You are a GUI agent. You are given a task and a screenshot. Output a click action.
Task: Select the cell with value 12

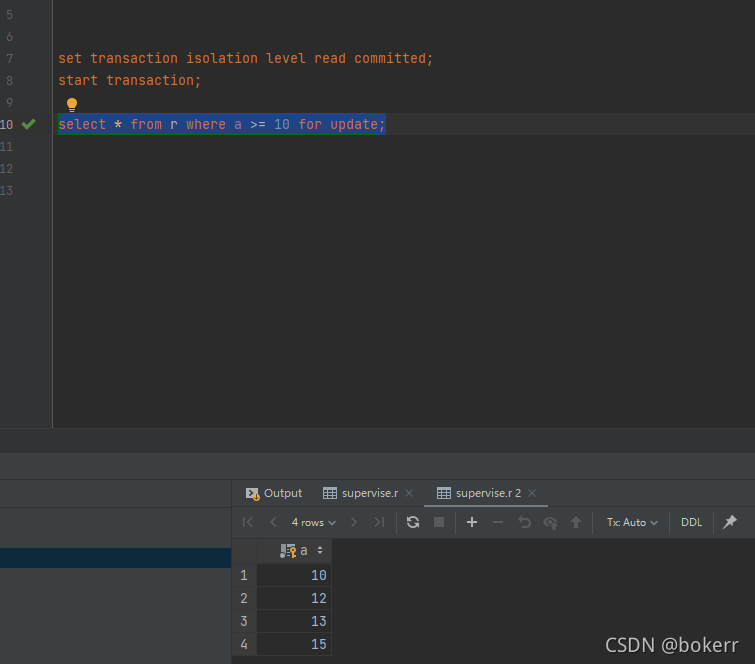[294, 599]
